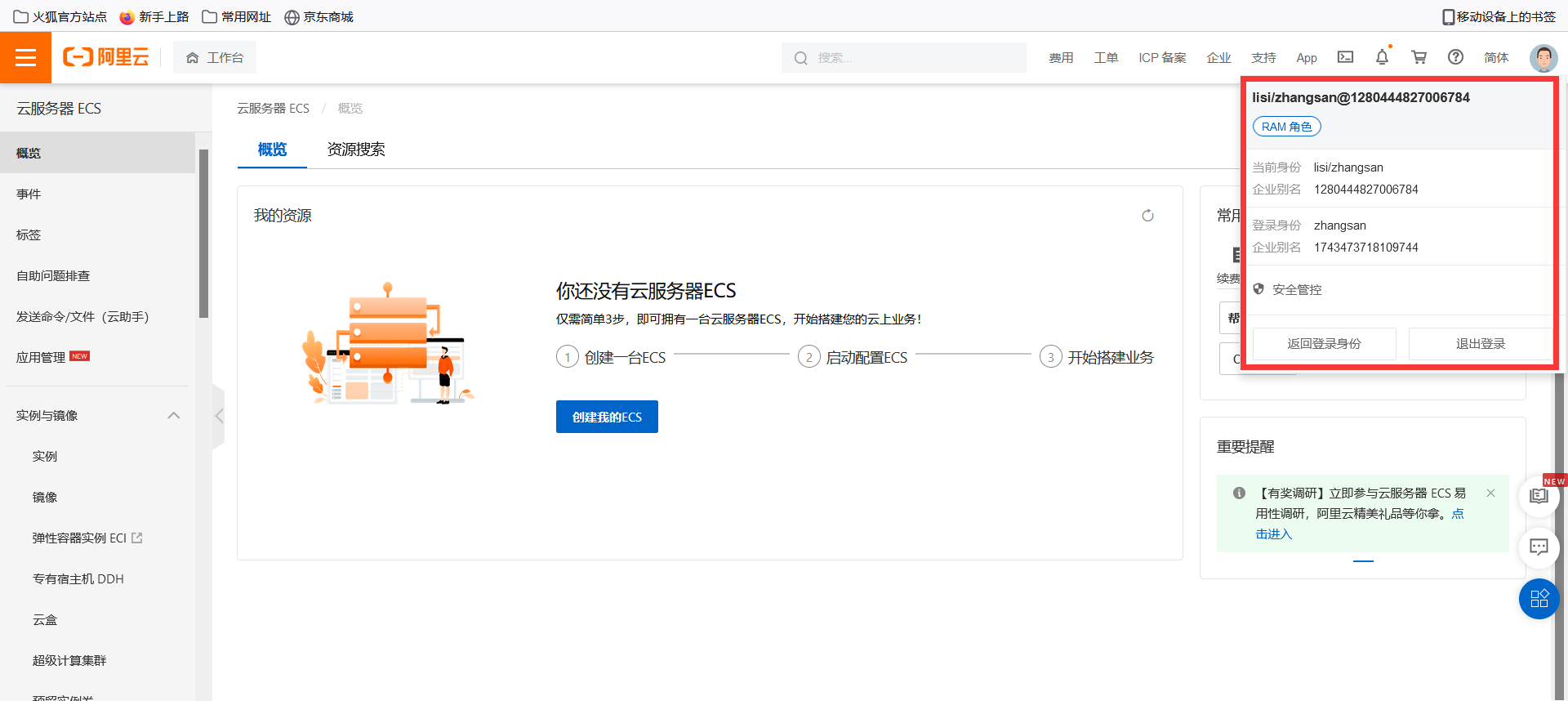Click the info icon in the reminder

coord(1239,493)
